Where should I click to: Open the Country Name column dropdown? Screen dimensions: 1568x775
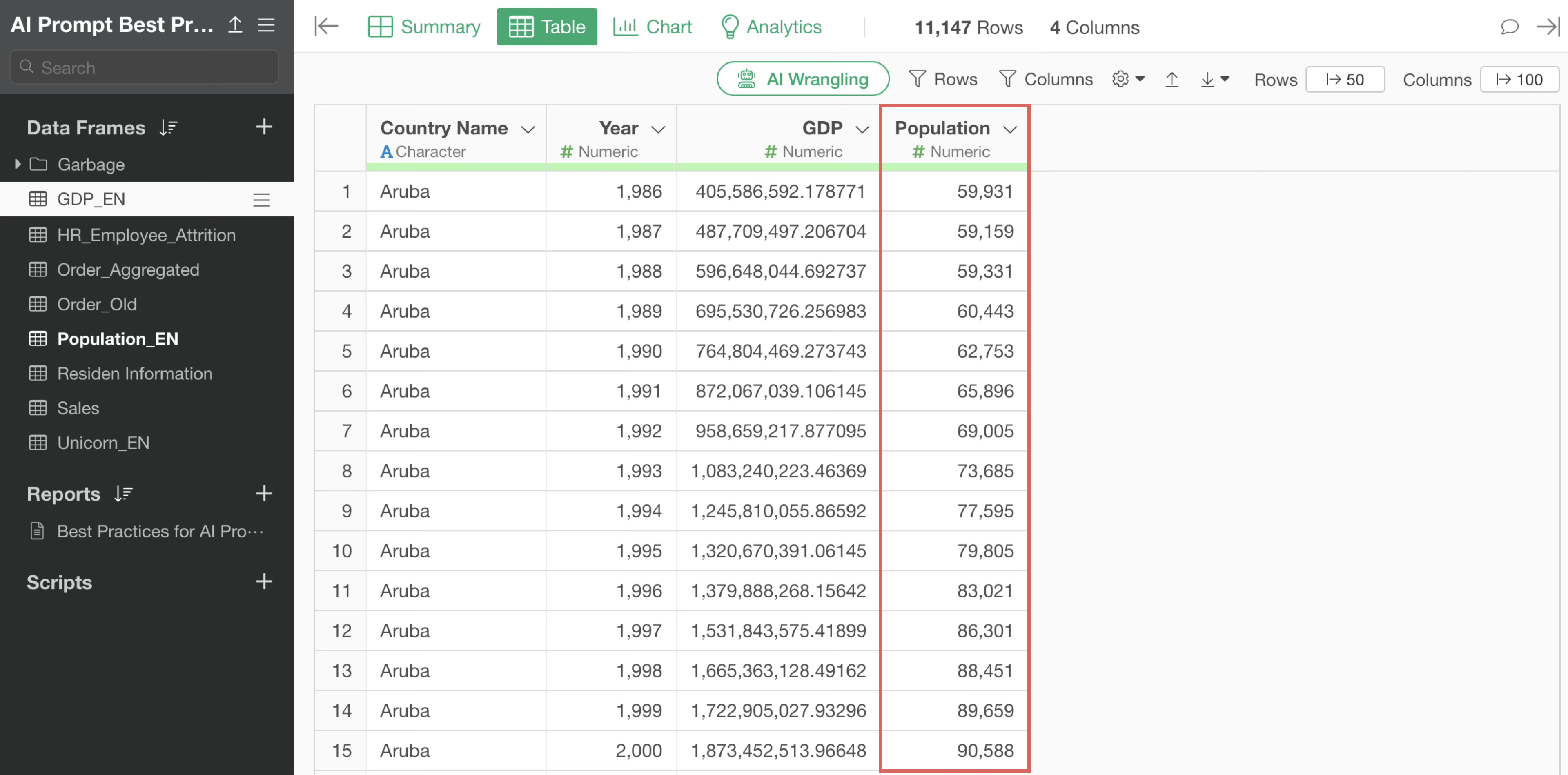528,129
